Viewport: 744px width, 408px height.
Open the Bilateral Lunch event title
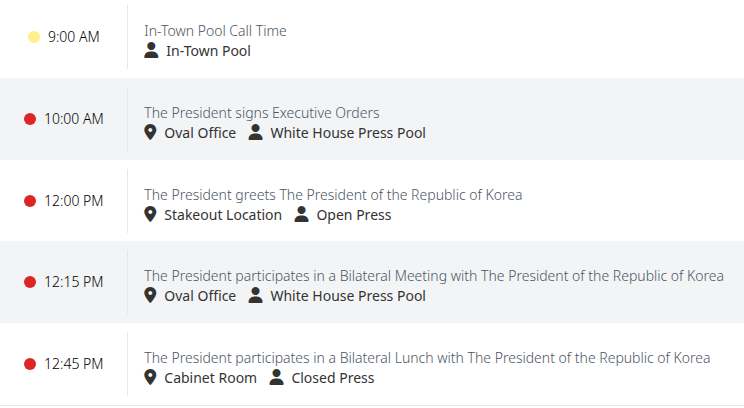(427, 358)
